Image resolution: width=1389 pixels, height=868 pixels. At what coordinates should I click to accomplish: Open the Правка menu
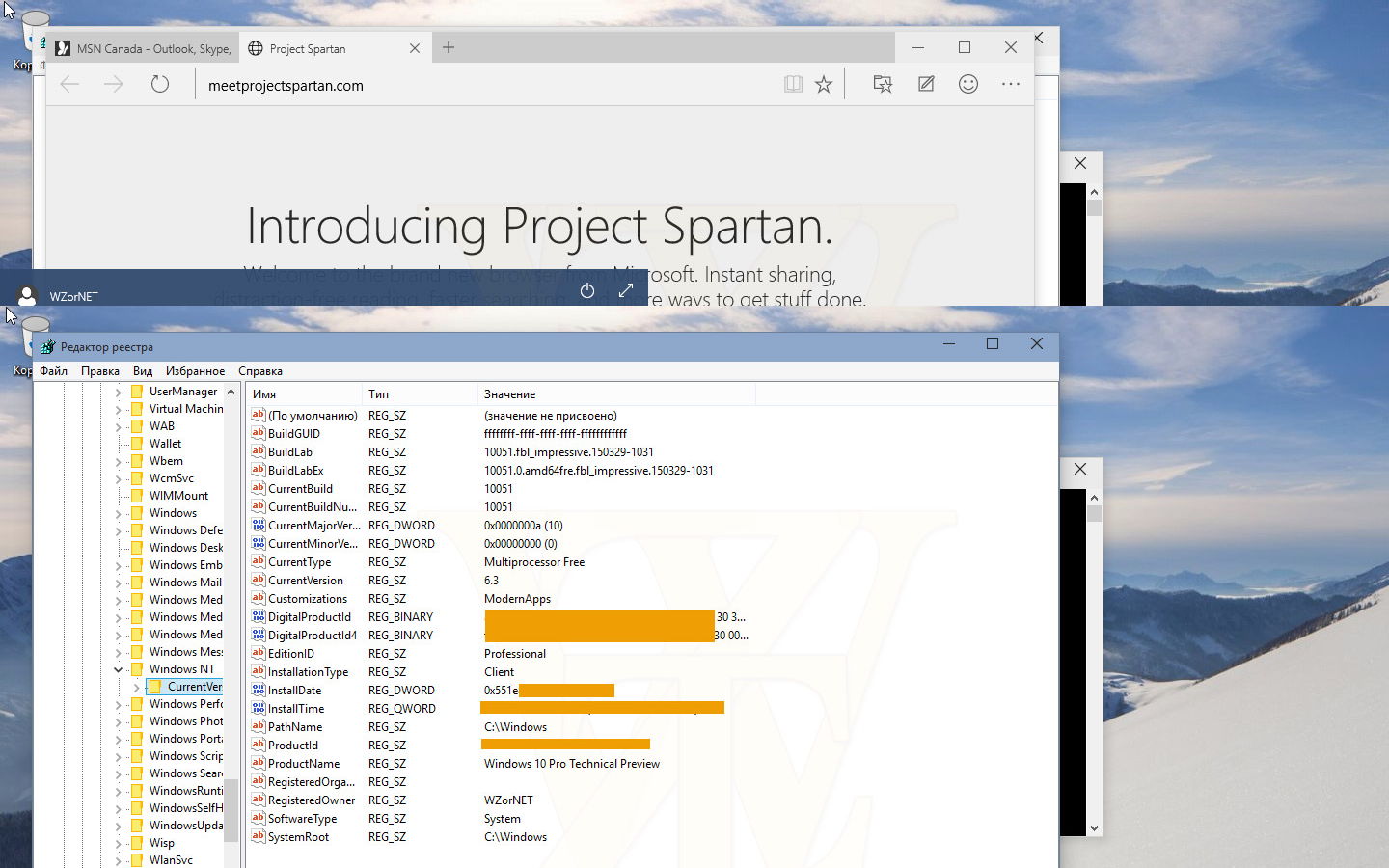tap(100, 371)
